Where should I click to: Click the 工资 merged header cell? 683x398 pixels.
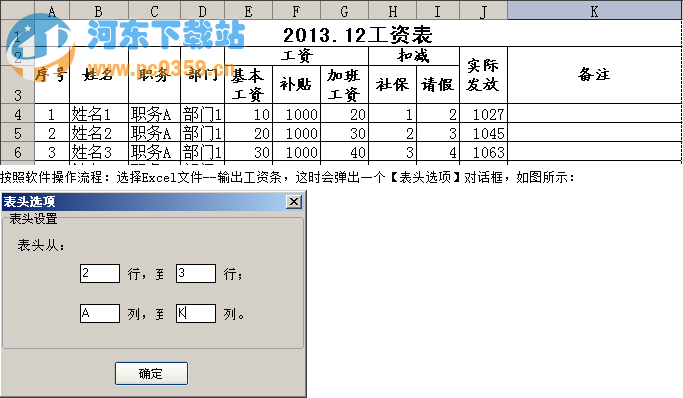296,56
